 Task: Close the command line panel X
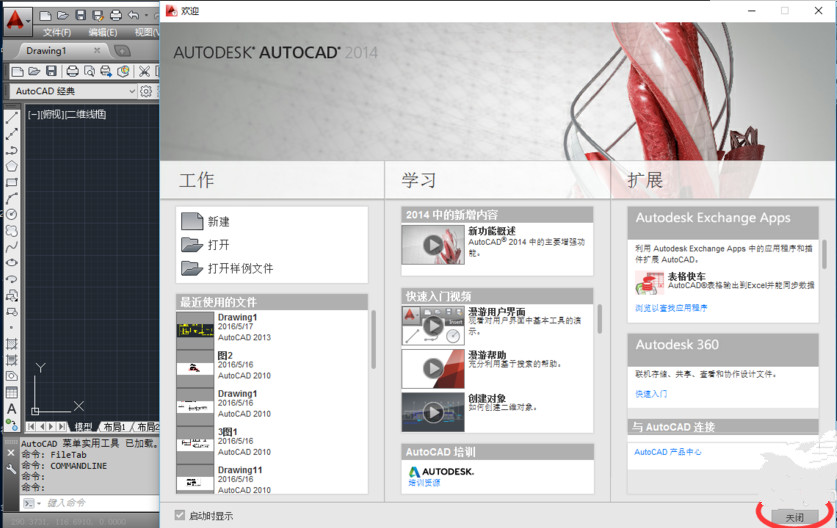click(x=11, y=453)
